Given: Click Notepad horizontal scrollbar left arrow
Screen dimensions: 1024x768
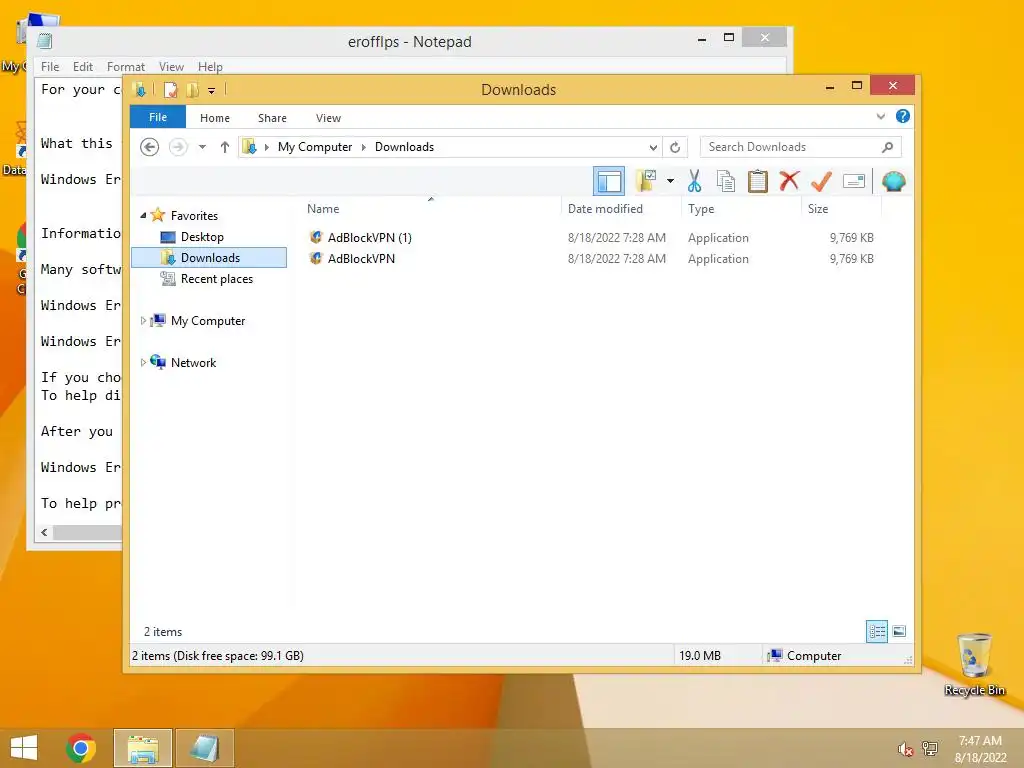Looking at the screenshot, I should tap(44, 532).
